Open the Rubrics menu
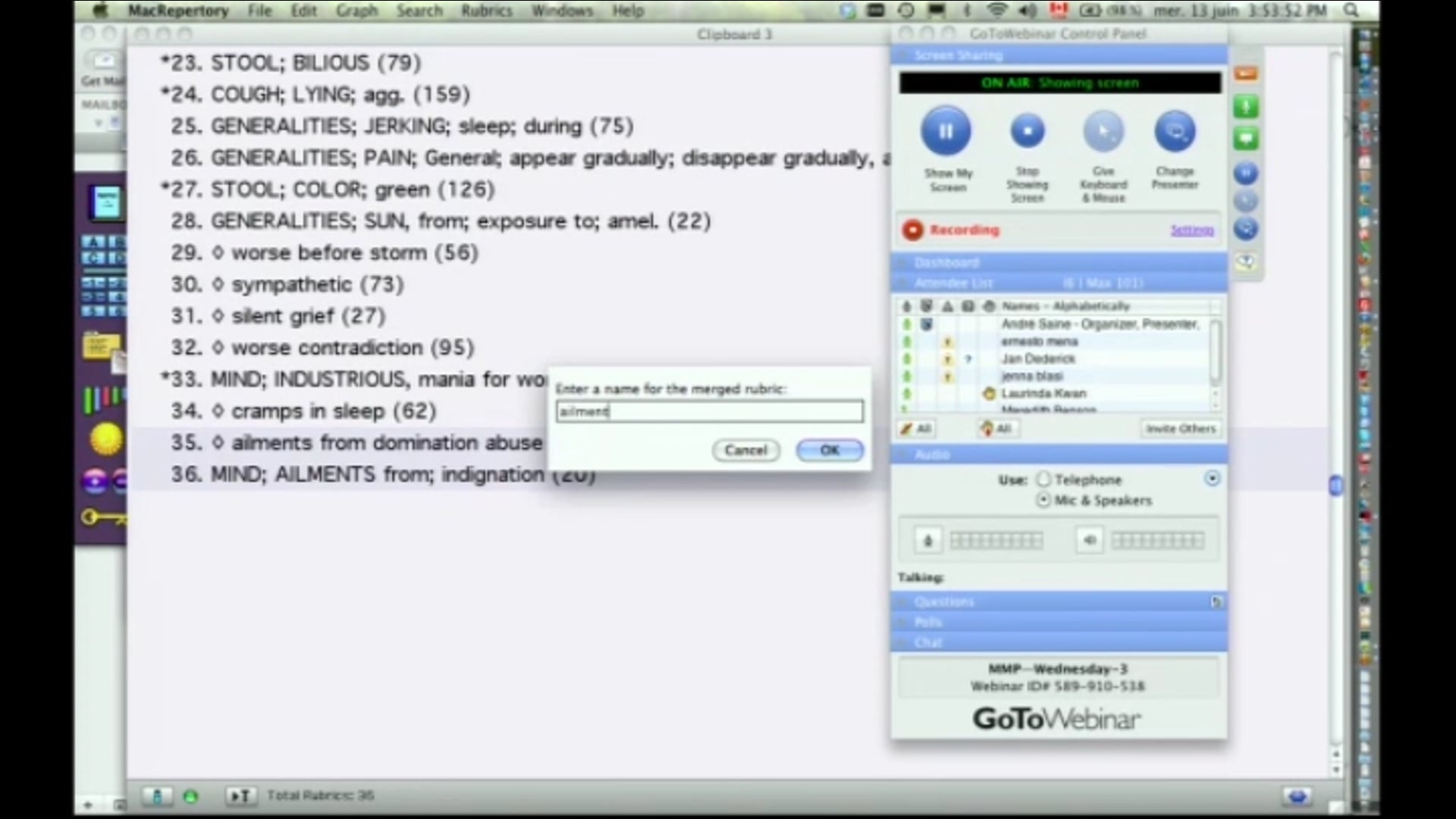 tap(486, 11)
